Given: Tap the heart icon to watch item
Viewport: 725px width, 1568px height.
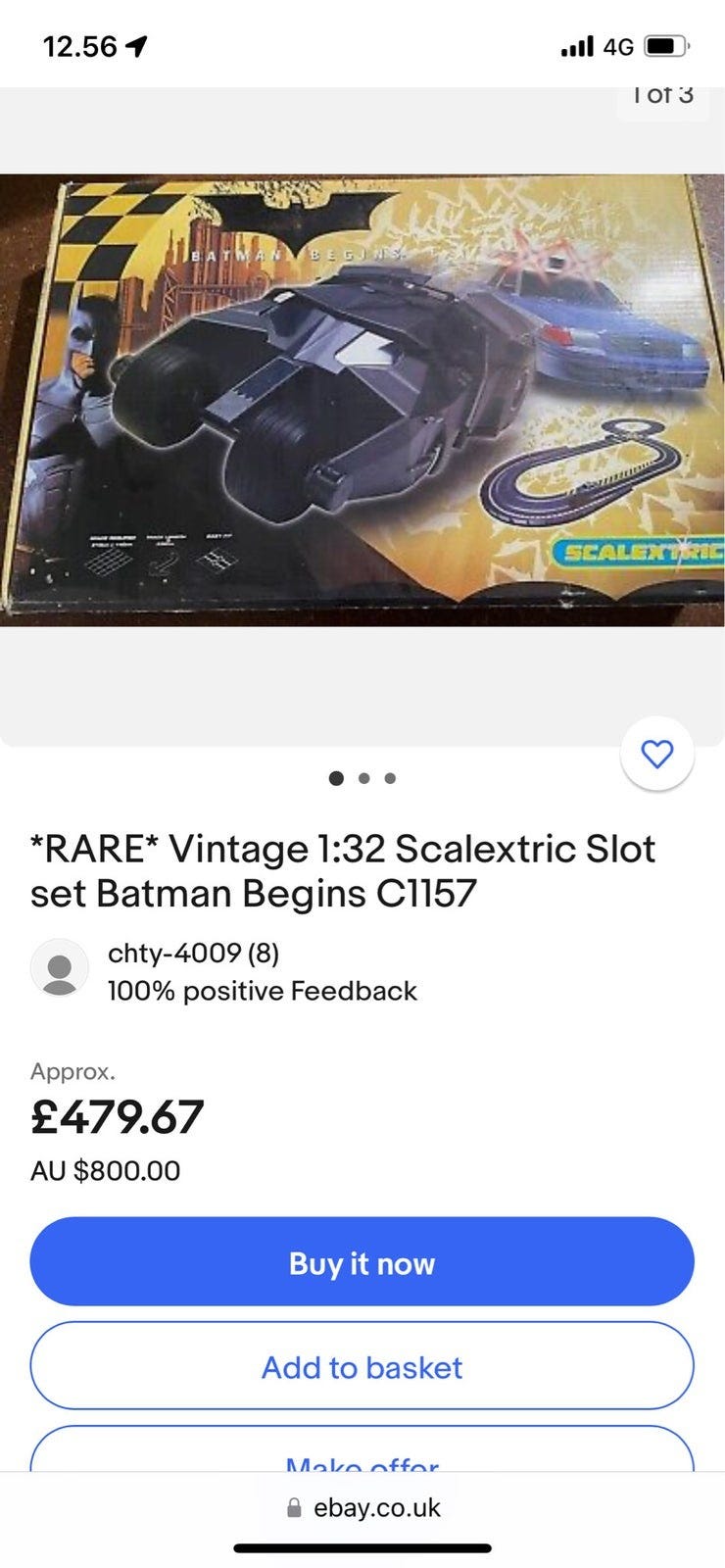Looking at the screenshot, I should click(x=656, y=754).
